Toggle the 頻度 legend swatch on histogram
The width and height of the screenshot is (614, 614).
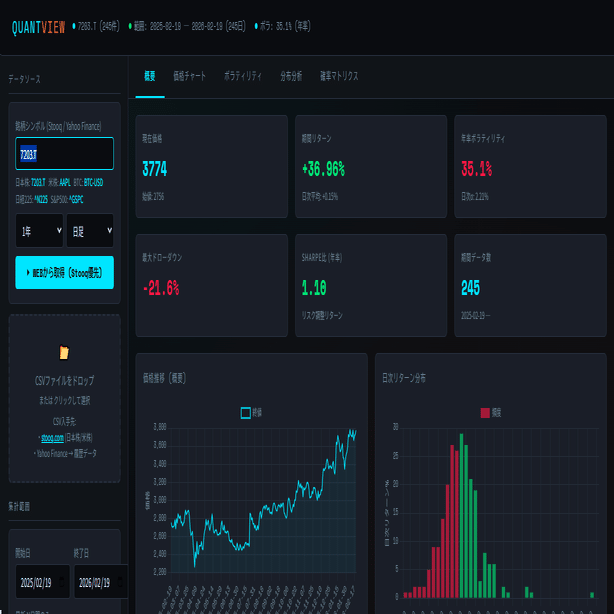(485, 413)
